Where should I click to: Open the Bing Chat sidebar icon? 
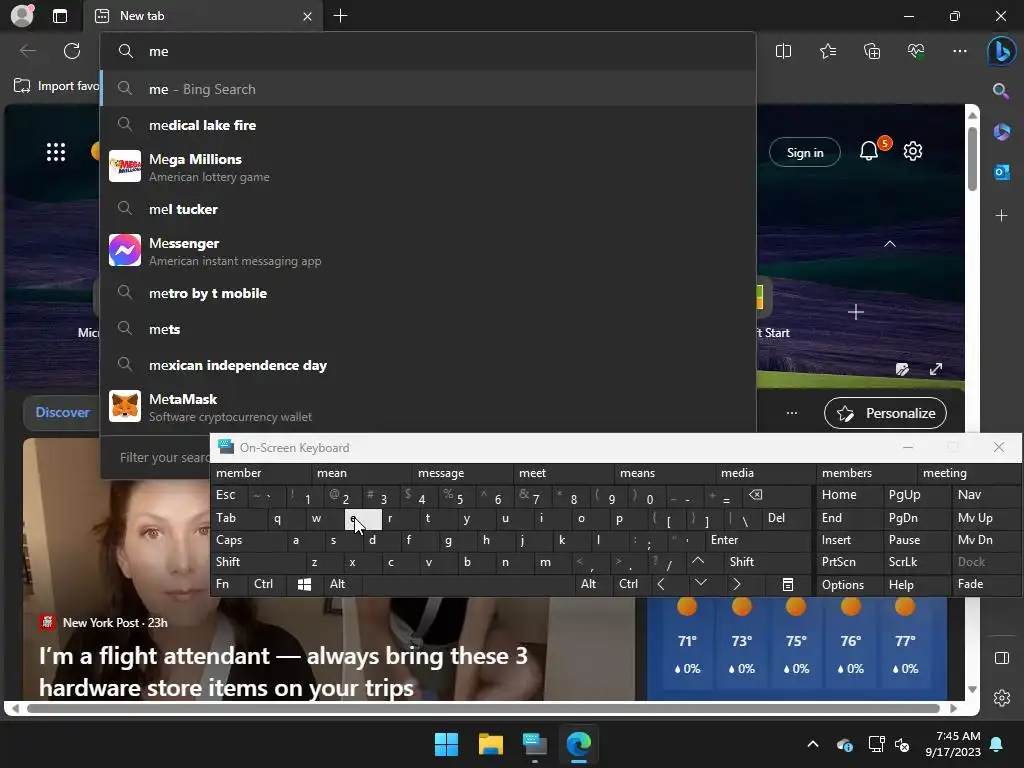tap(1001, 52)
